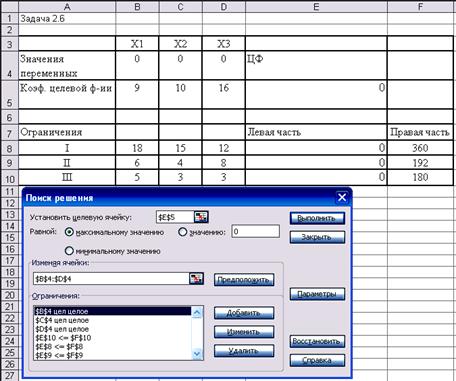Click cell with value 15
The image size is (456, 381).
180,148
